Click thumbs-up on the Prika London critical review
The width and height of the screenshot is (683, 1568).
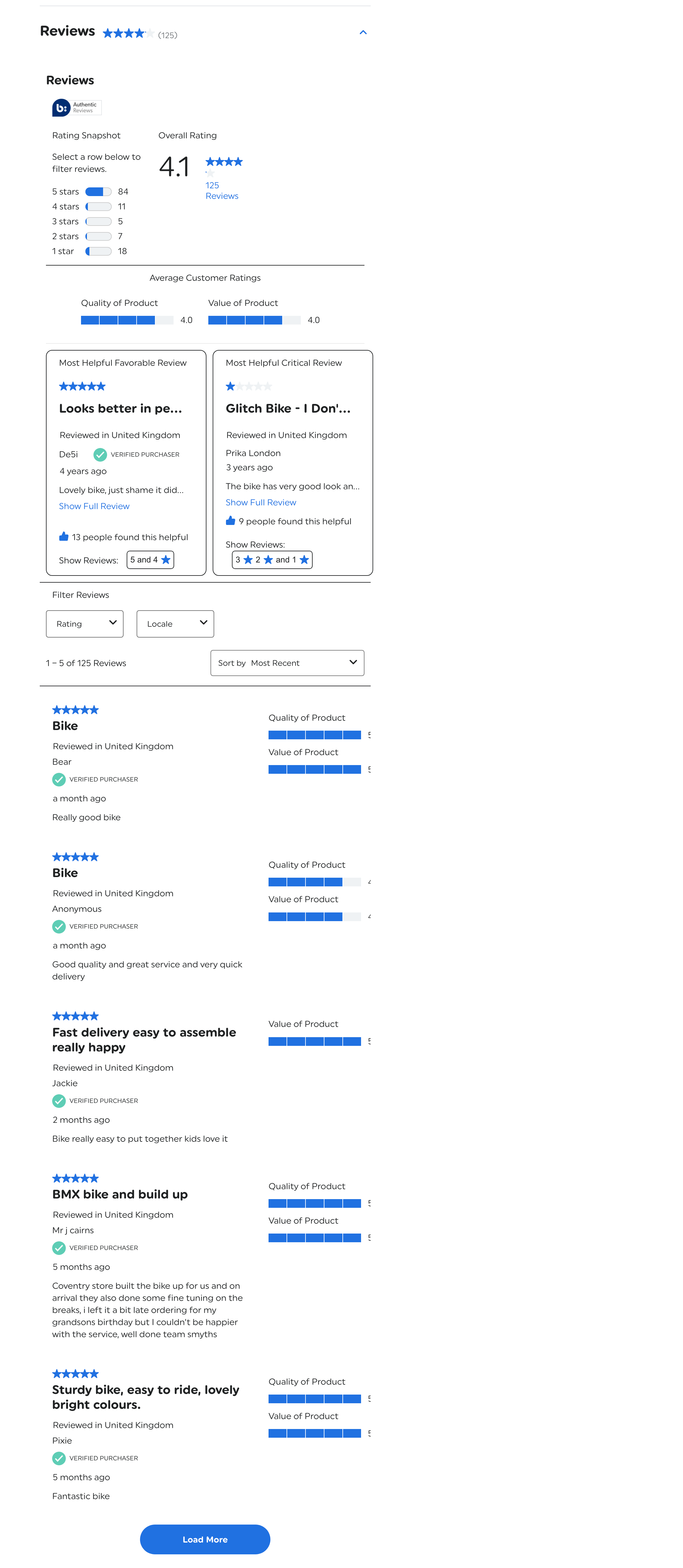230,520
